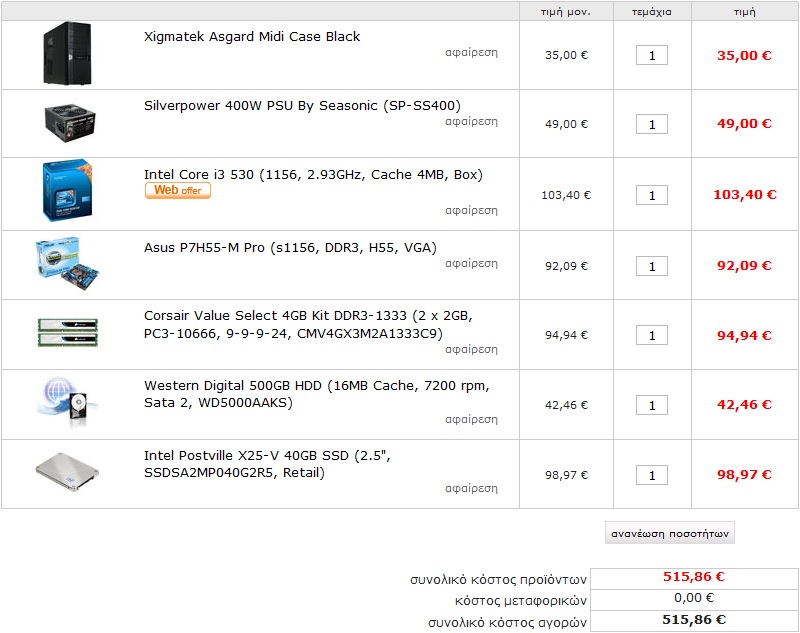The image size is (800, 633).
Task: Remove the Intel Postville SSD from cart
Action: 471,488
